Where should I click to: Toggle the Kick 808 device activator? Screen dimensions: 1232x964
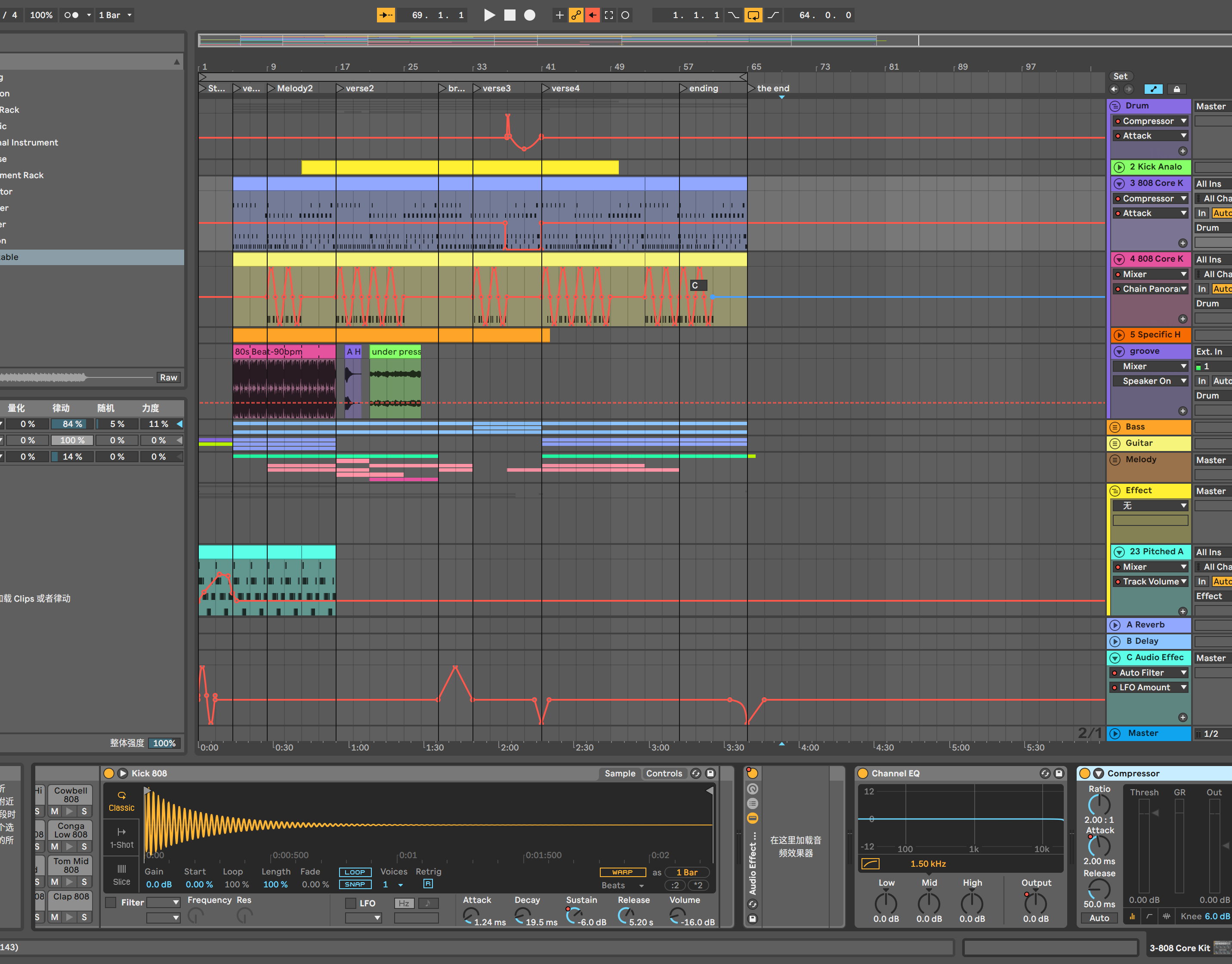click(x=109, y=774)
